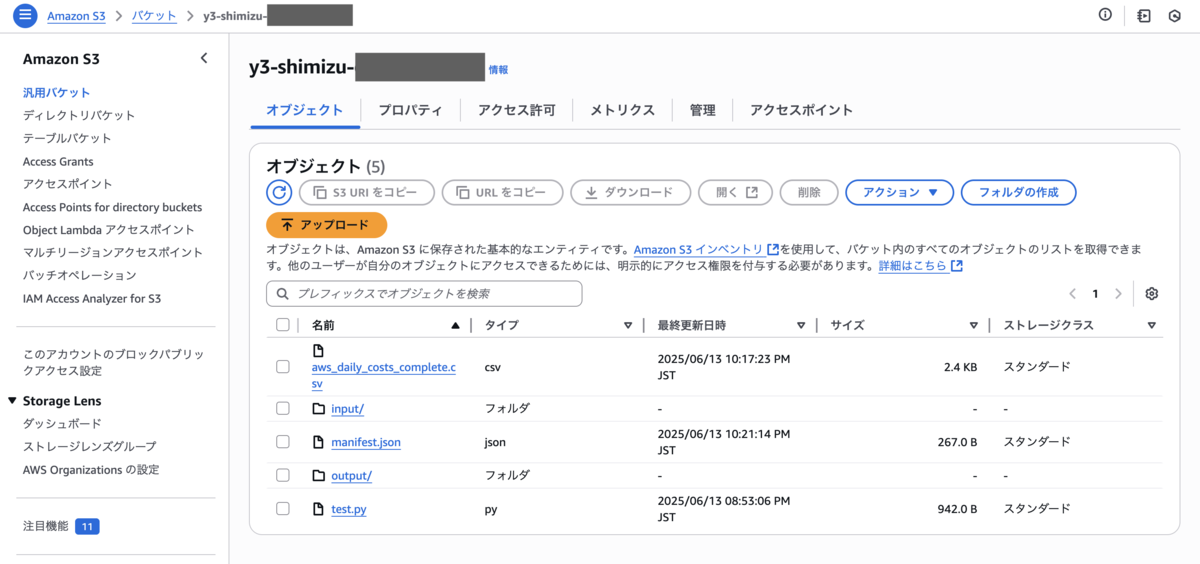The image size is (1200, 564).
Task: Select the aws_daily_costs_complete.csv checkbox
Action: (283, 367)
